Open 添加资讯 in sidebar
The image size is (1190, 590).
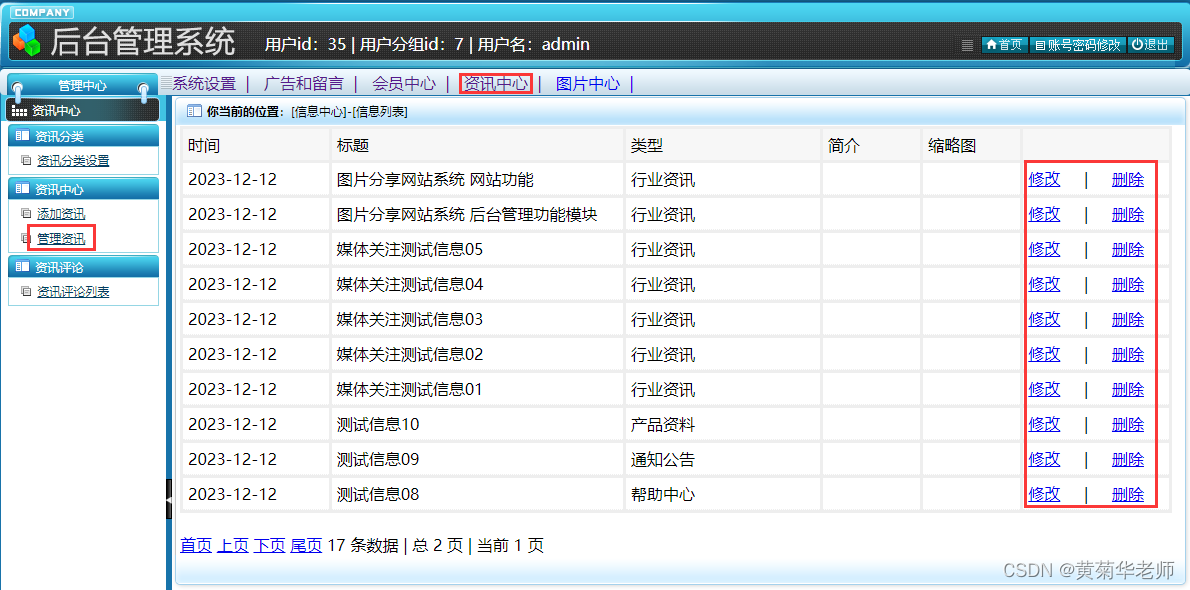point(61,214)
